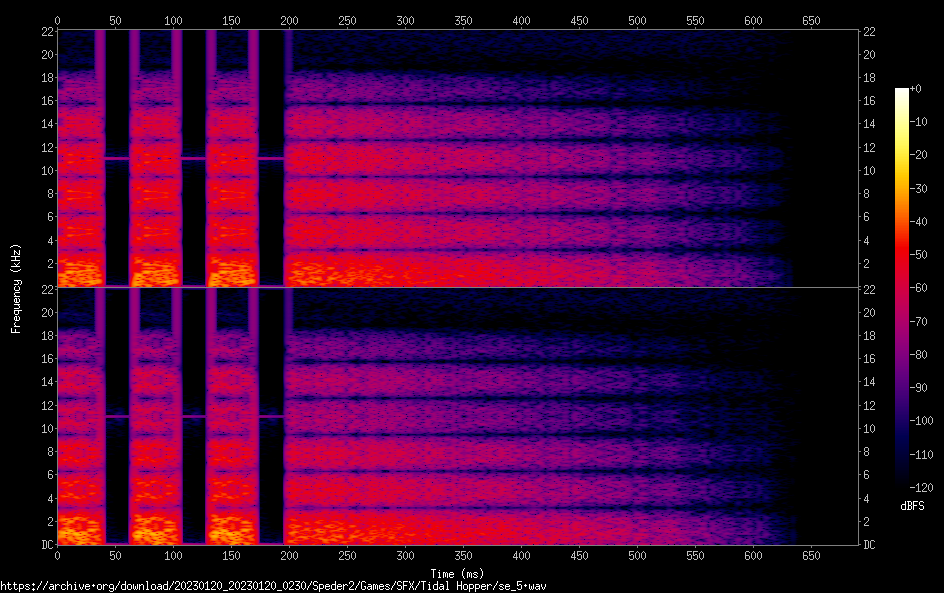Screen dimensions: 944x593
Task: Click the DC label on the right axis
Action: coord(870,545)
